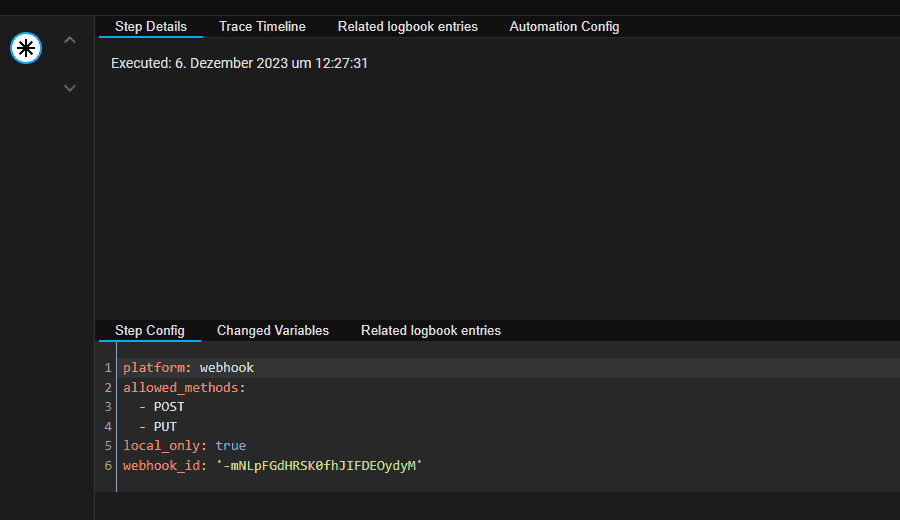Click line number 1 in the gutter

(x=107, y=368)
